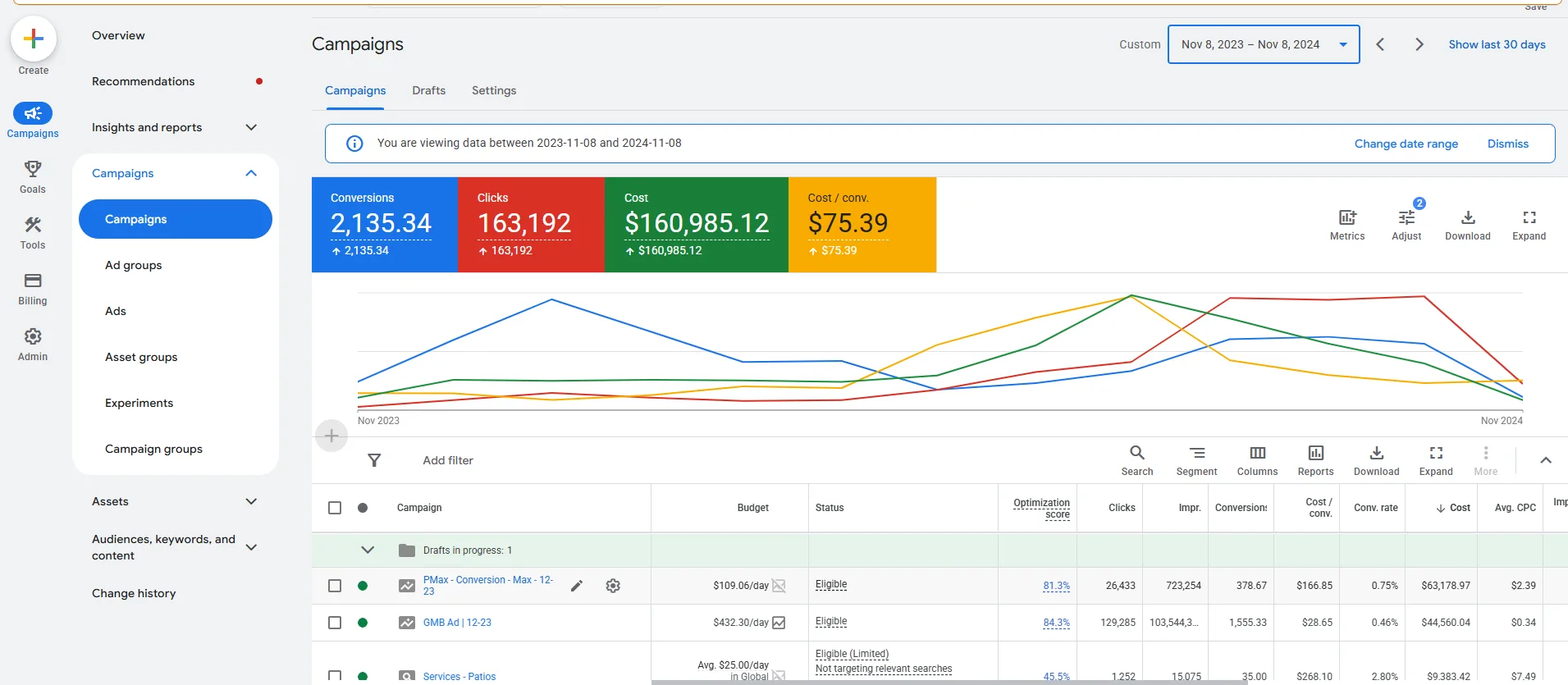1568x685 pixels.
Task: Open the Tools sidebar icon
Action: tap(33, 225)
